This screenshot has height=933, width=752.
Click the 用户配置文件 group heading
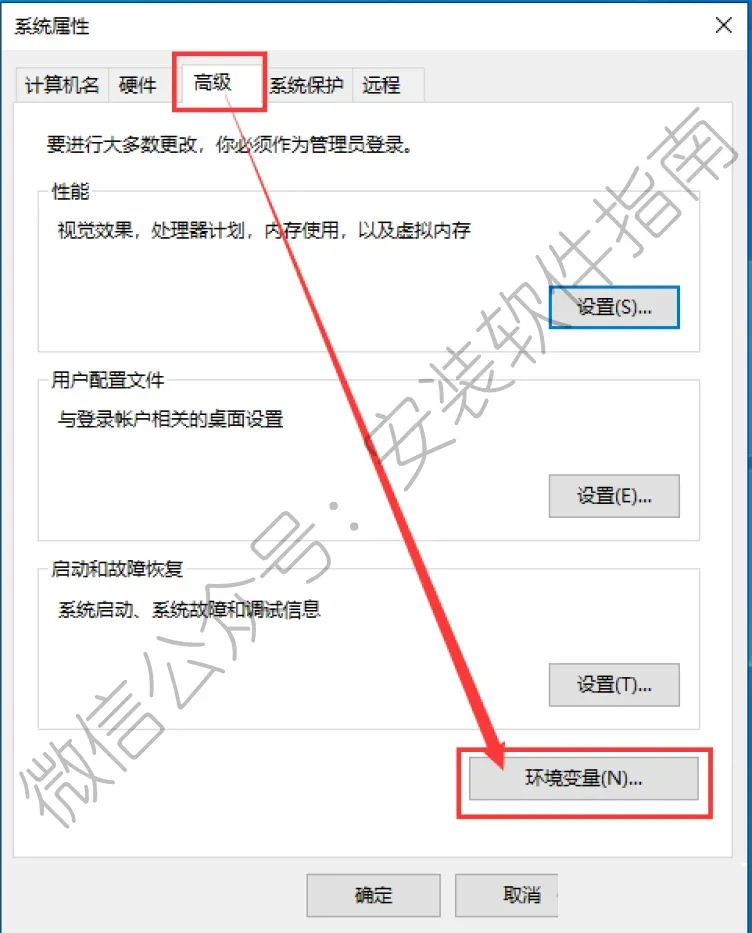[108, 380]
